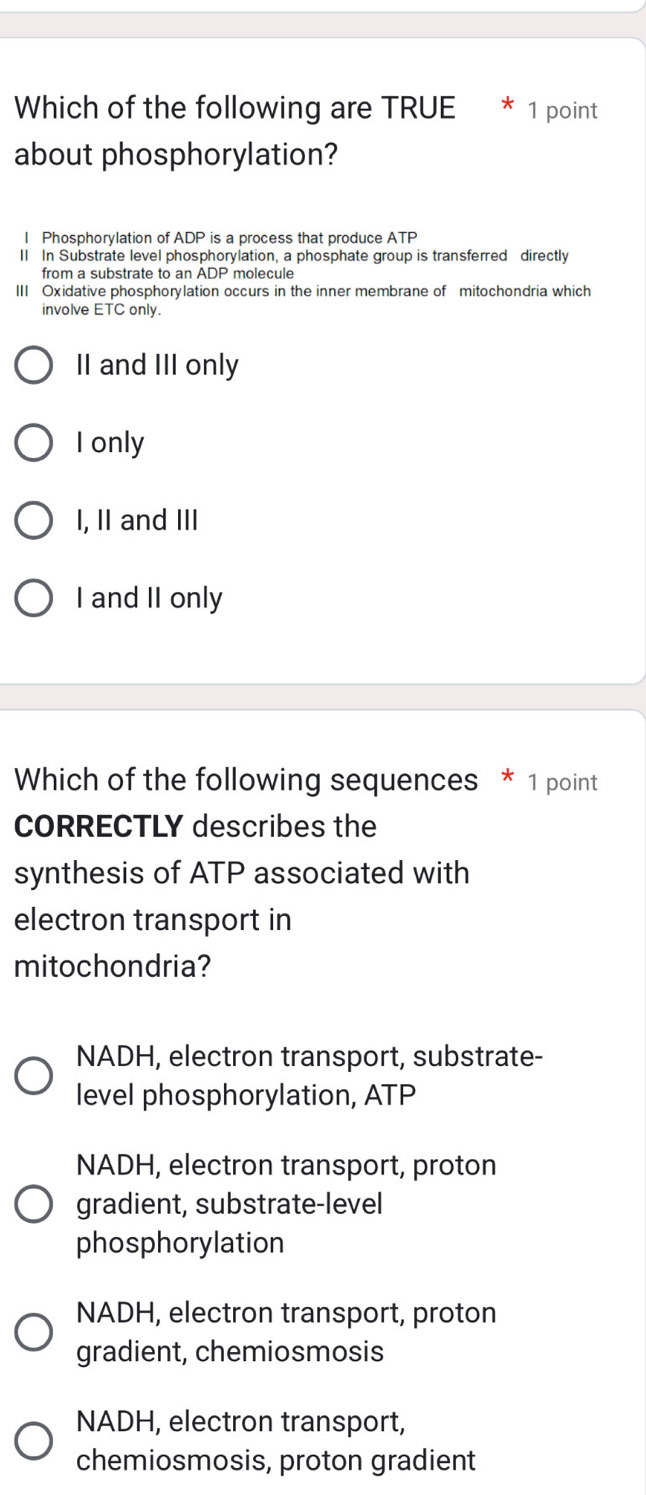Select the chemiosmosis, proton gradient answer
The height and width of the screenshot is (1495, 646).
pyautogui.click(x=35, y=1440)
